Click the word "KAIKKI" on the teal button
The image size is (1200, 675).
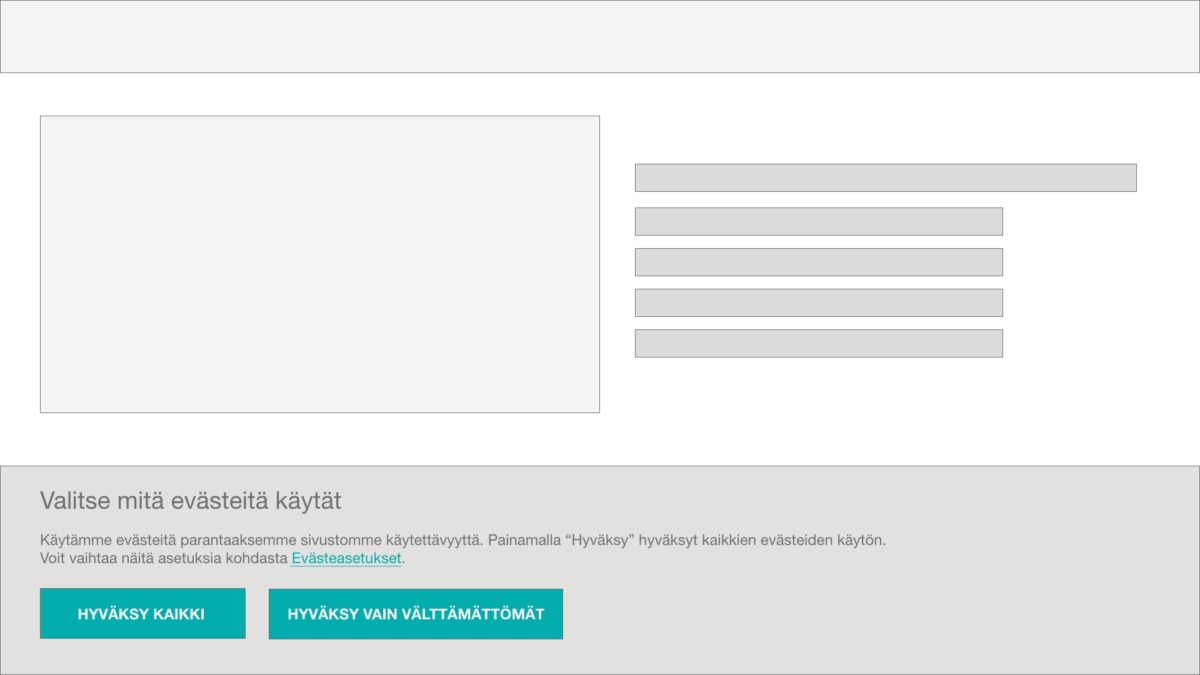coord(179,614)
